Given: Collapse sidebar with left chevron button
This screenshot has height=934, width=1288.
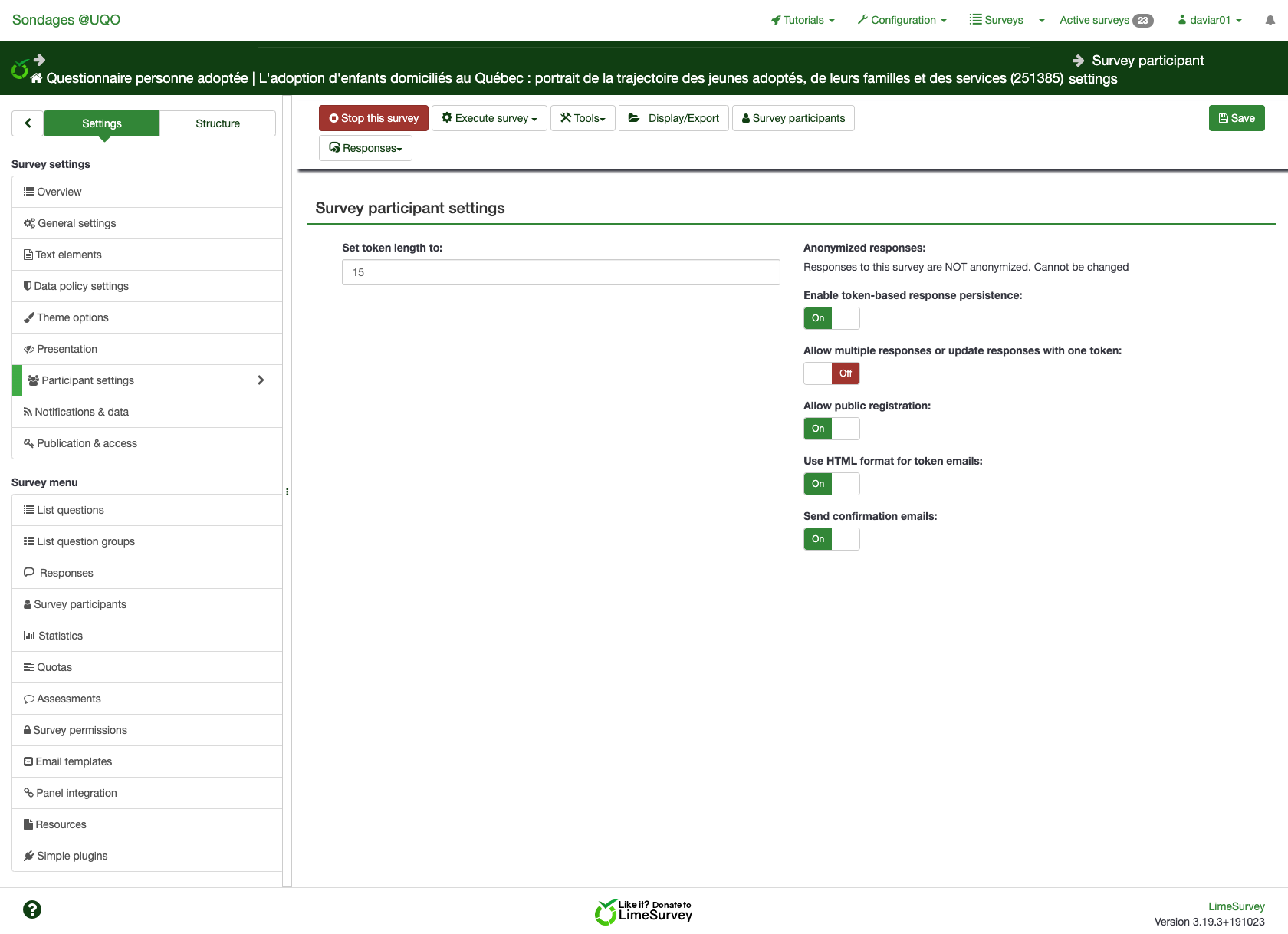Looking at the screenshot, I should tap(28, 123).
